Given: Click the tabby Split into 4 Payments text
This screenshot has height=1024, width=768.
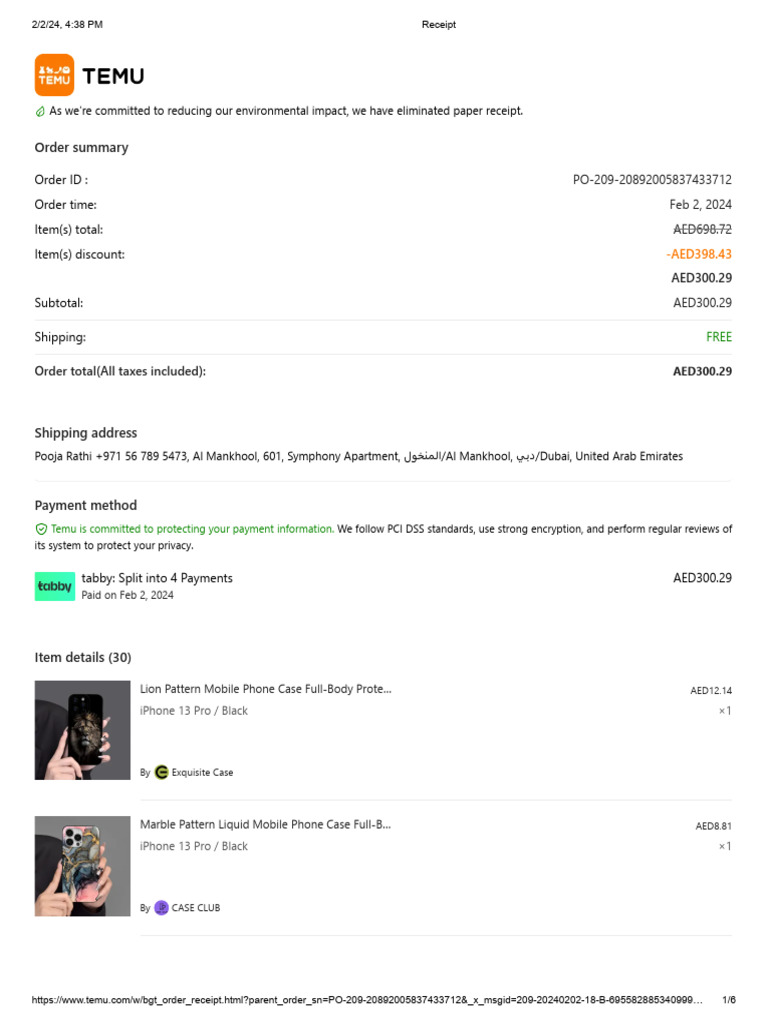Looking at the screenshot, I should click(157, 578).
